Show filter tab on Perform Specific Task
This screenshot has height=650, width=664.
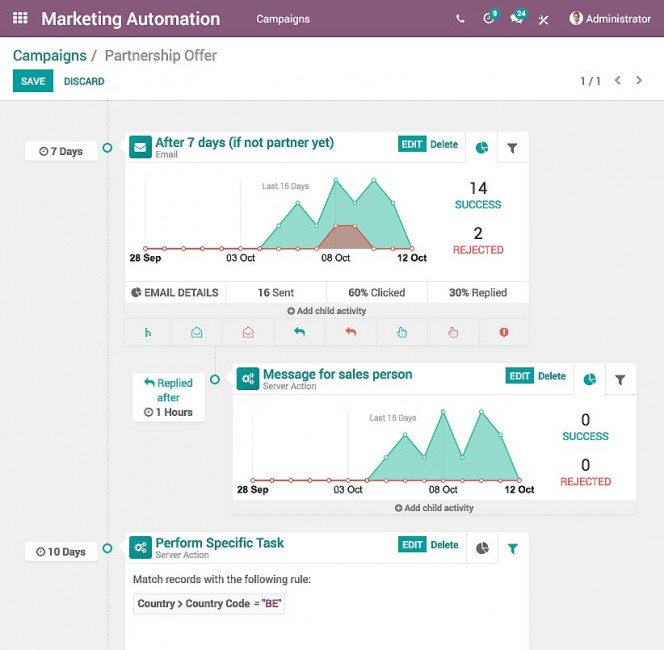point(512,548)
